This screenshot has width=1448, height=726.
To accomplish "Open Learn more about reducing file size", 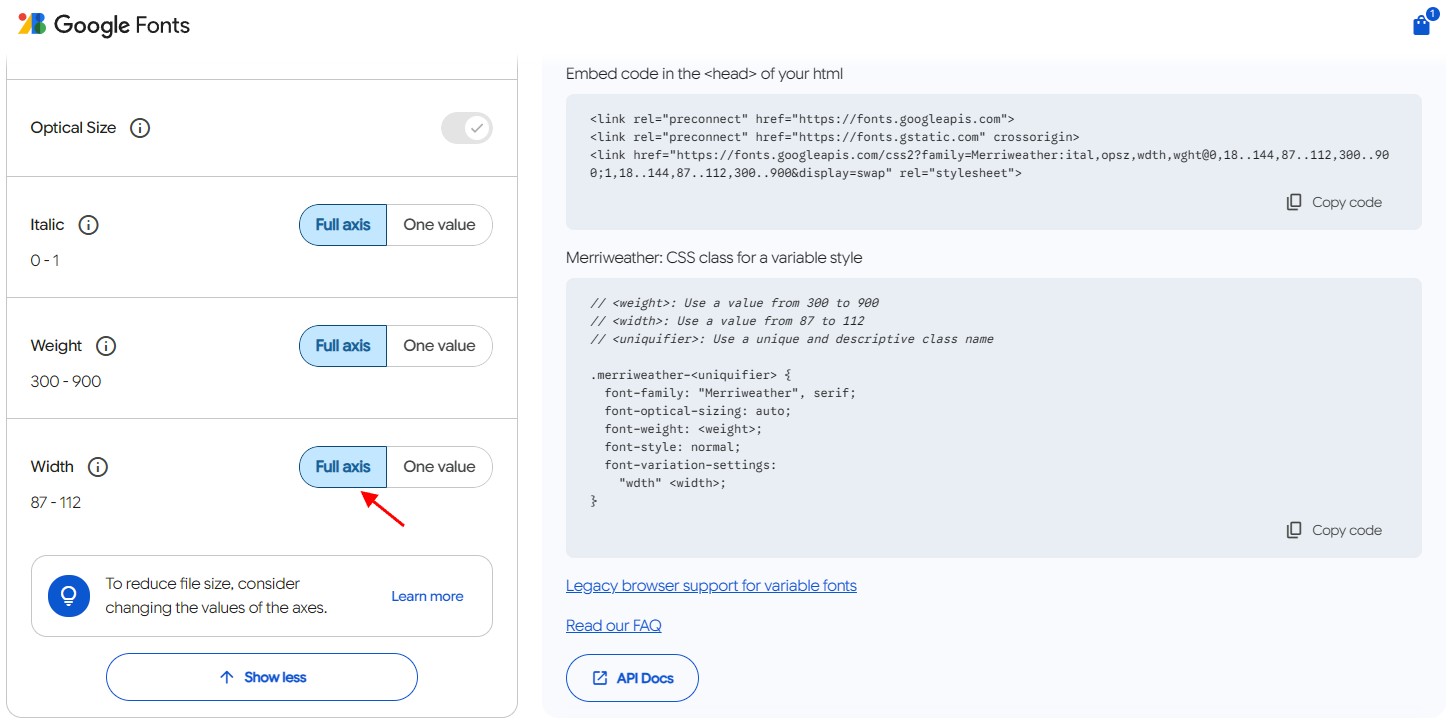I will click(427, 596).
